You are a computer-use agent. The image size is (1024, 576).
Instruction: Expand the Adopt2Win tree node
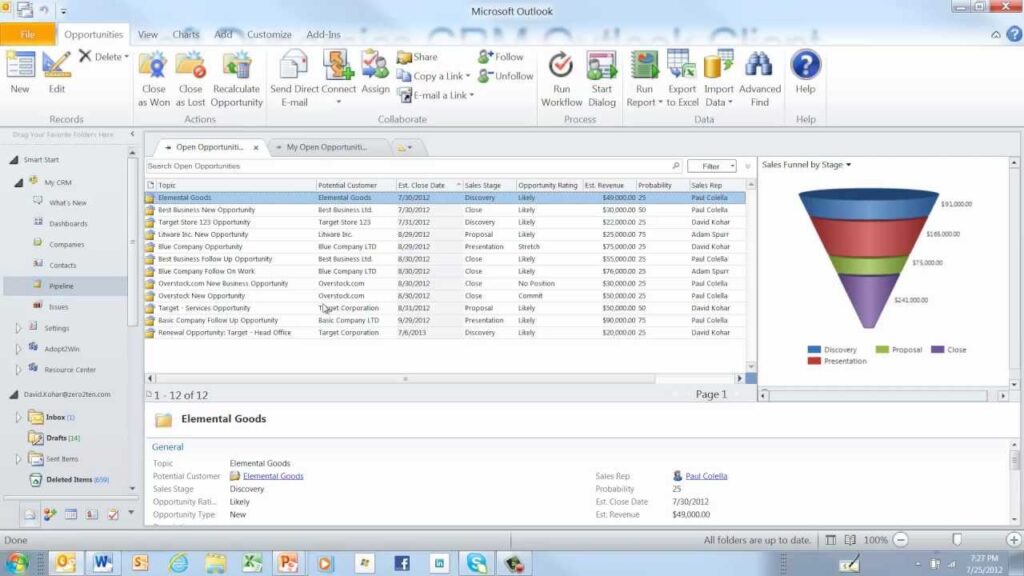18,349
